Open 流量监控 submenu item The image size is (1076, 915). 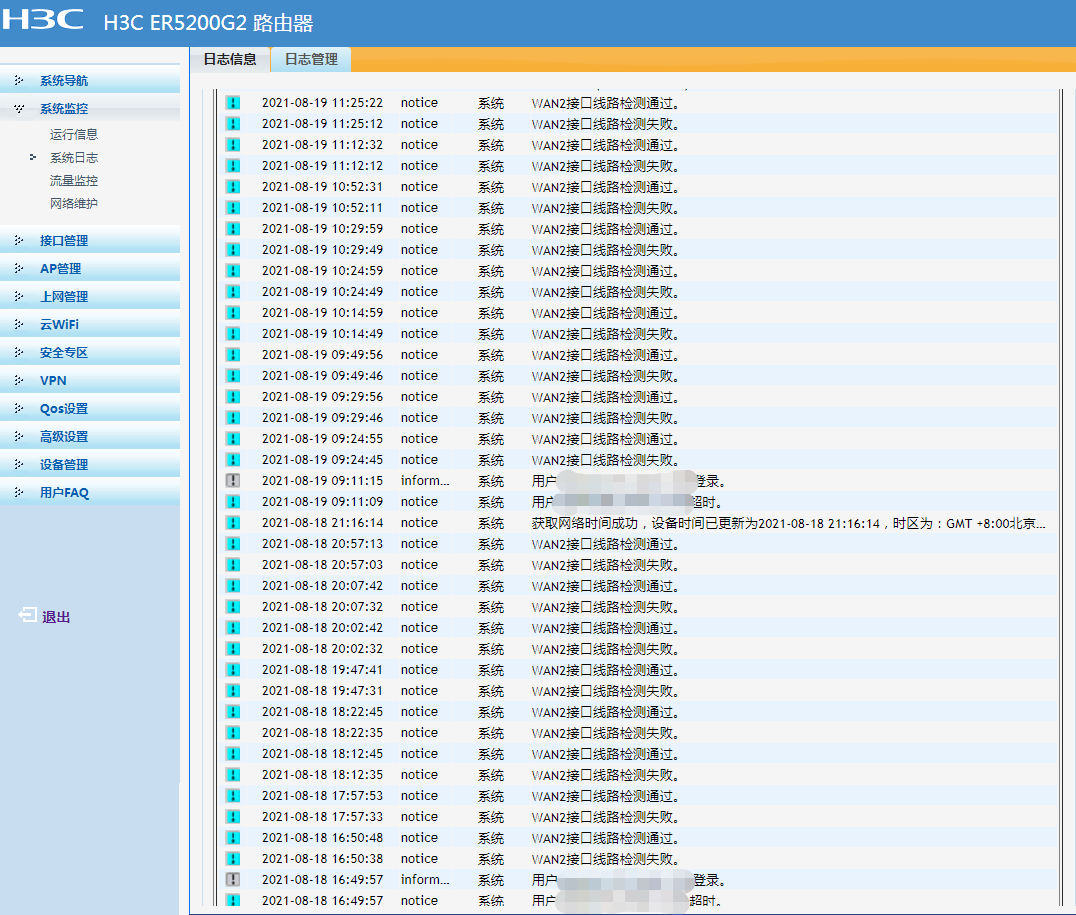[x=73, y=181]
